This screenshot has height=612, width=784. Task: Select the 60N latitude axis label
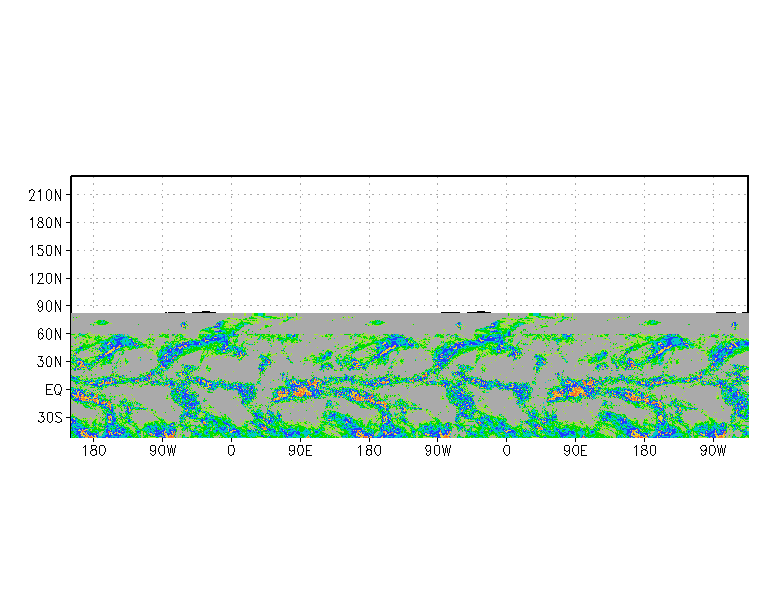(x=49, y=334)
